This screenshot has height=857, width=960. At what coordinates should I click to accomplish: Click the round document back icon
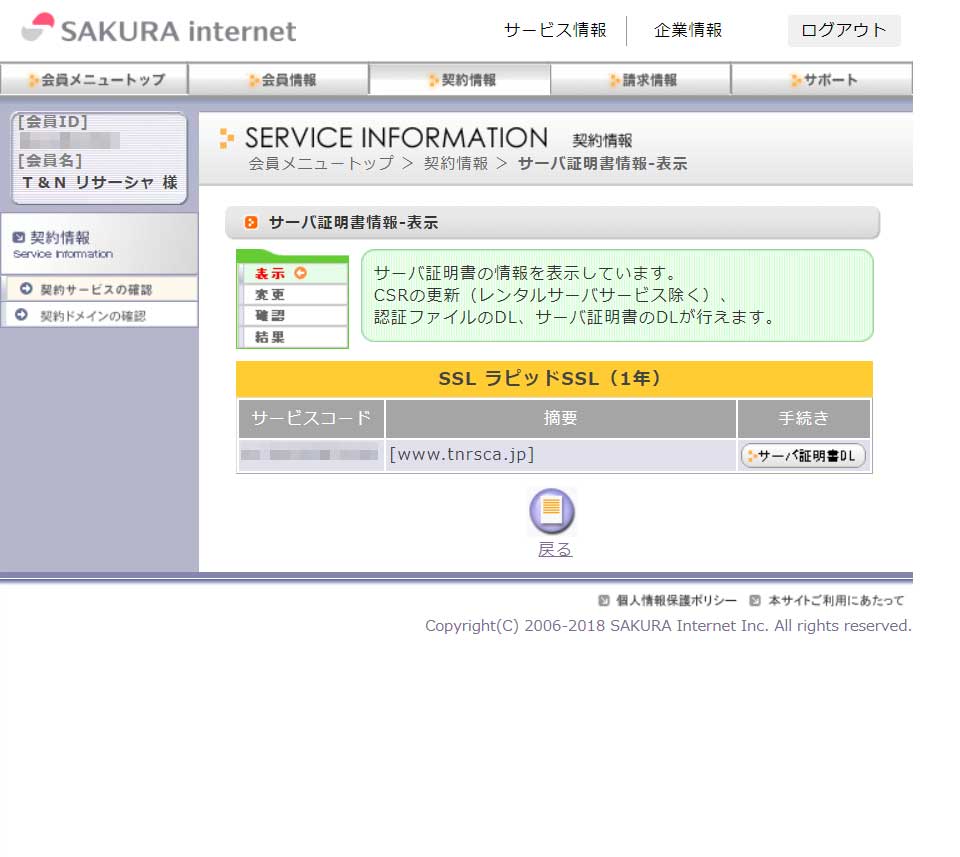(x=552, y=511)
